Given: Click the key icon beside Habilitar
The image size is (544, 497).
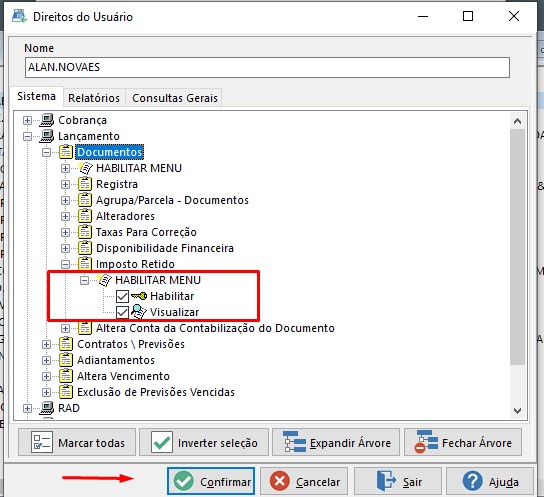Looking at the screenshot, I should [x=139, y=296].
